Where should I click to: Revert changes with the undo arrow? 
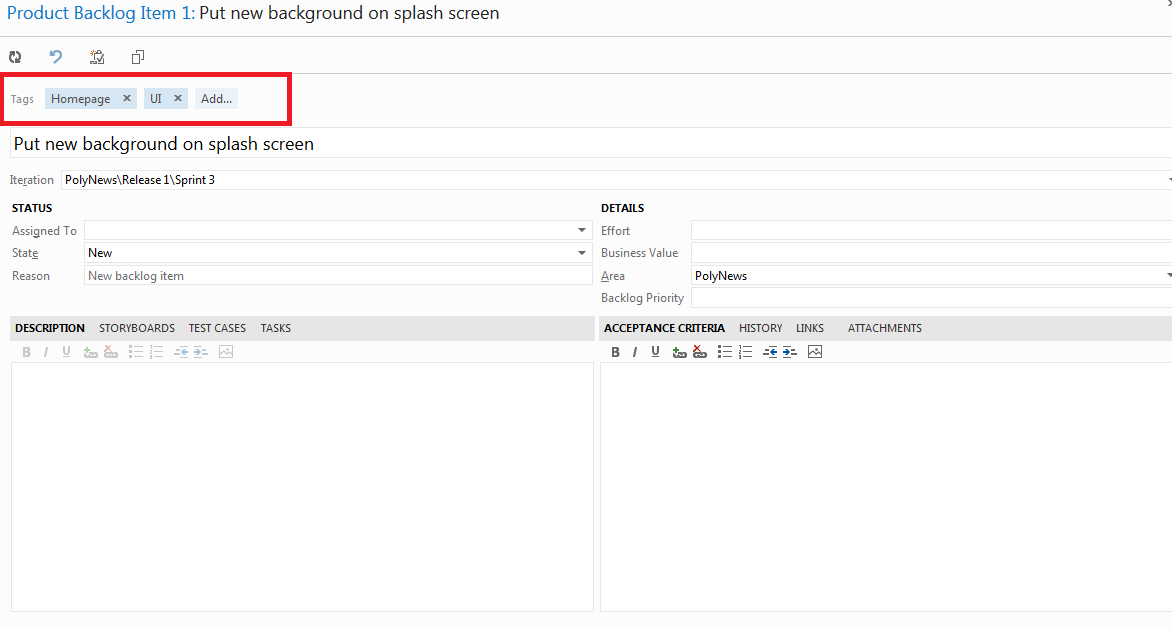(x=56, y=57)
